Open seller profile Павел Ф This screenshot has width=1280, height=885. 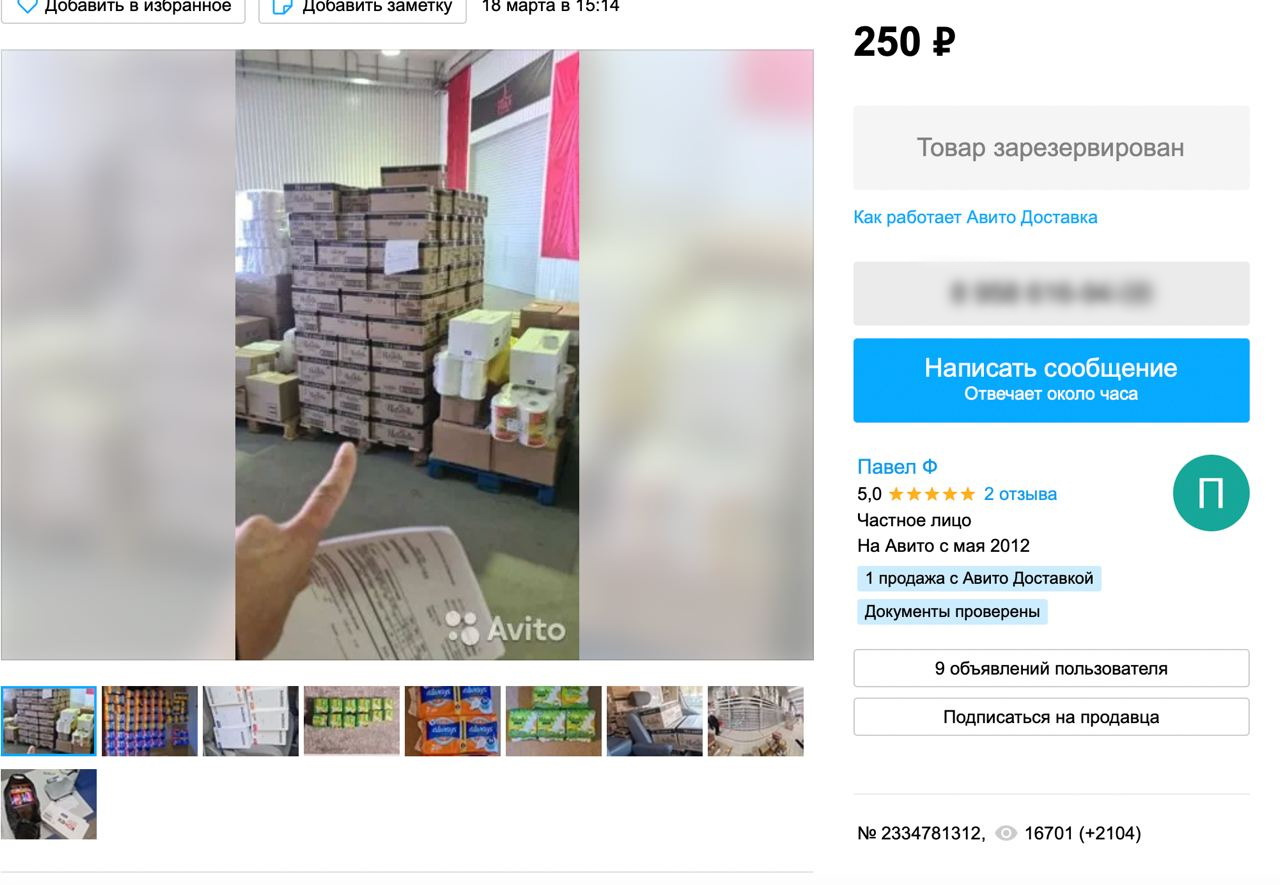coord(897,467)
